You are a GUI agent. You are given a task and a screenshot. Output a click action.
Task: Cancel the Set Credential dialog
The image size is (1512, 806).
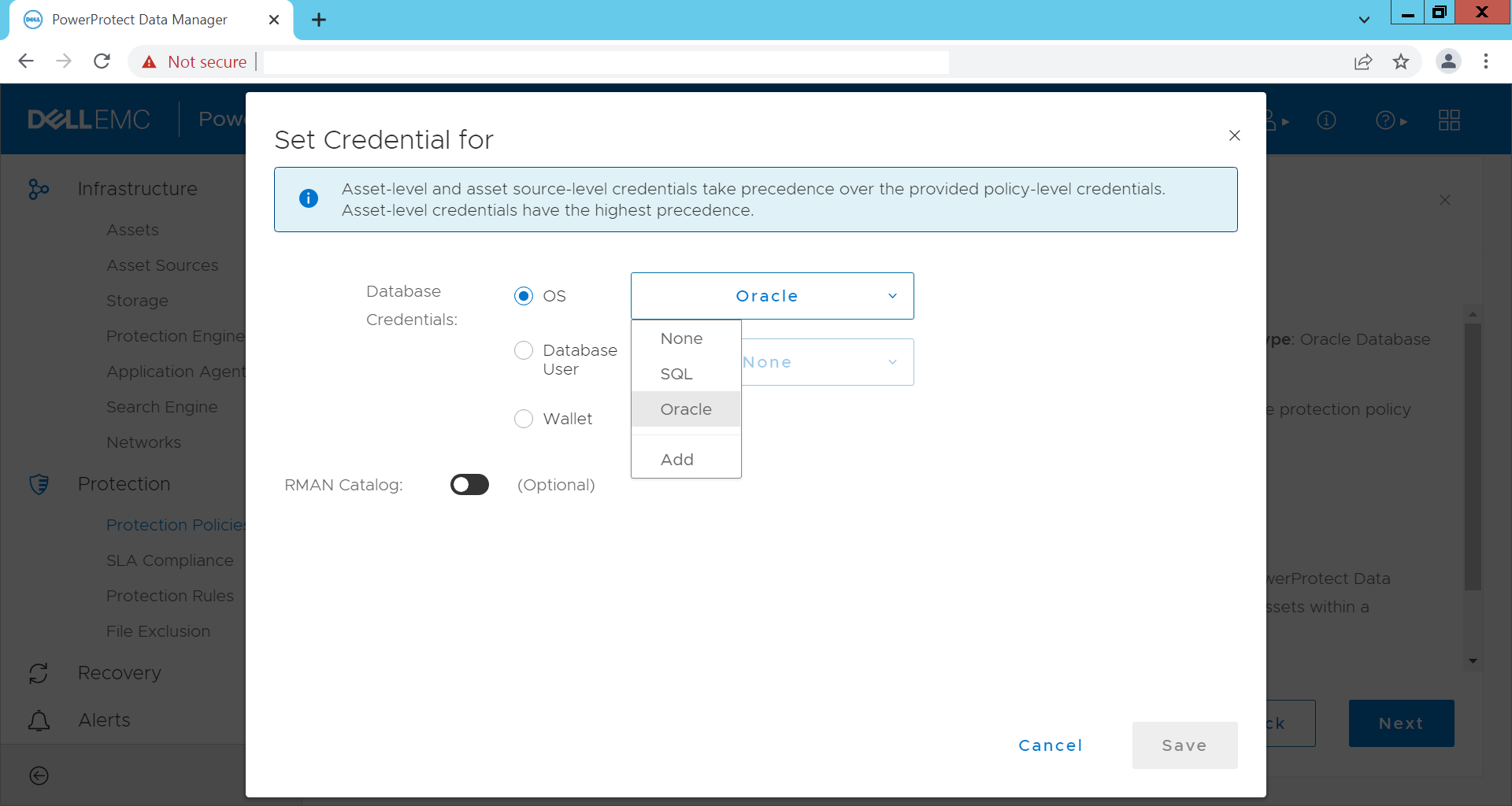click(x=1051, y=745)
